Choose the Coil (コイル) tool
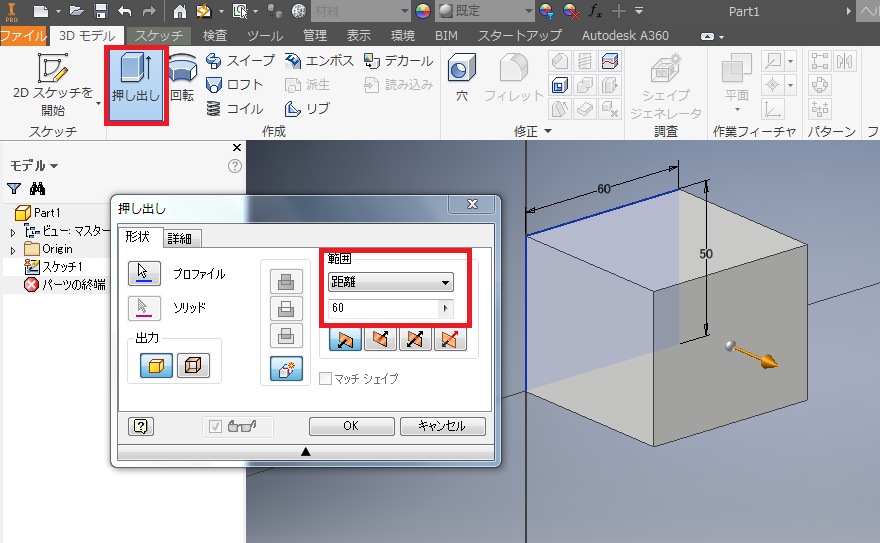 234,109
